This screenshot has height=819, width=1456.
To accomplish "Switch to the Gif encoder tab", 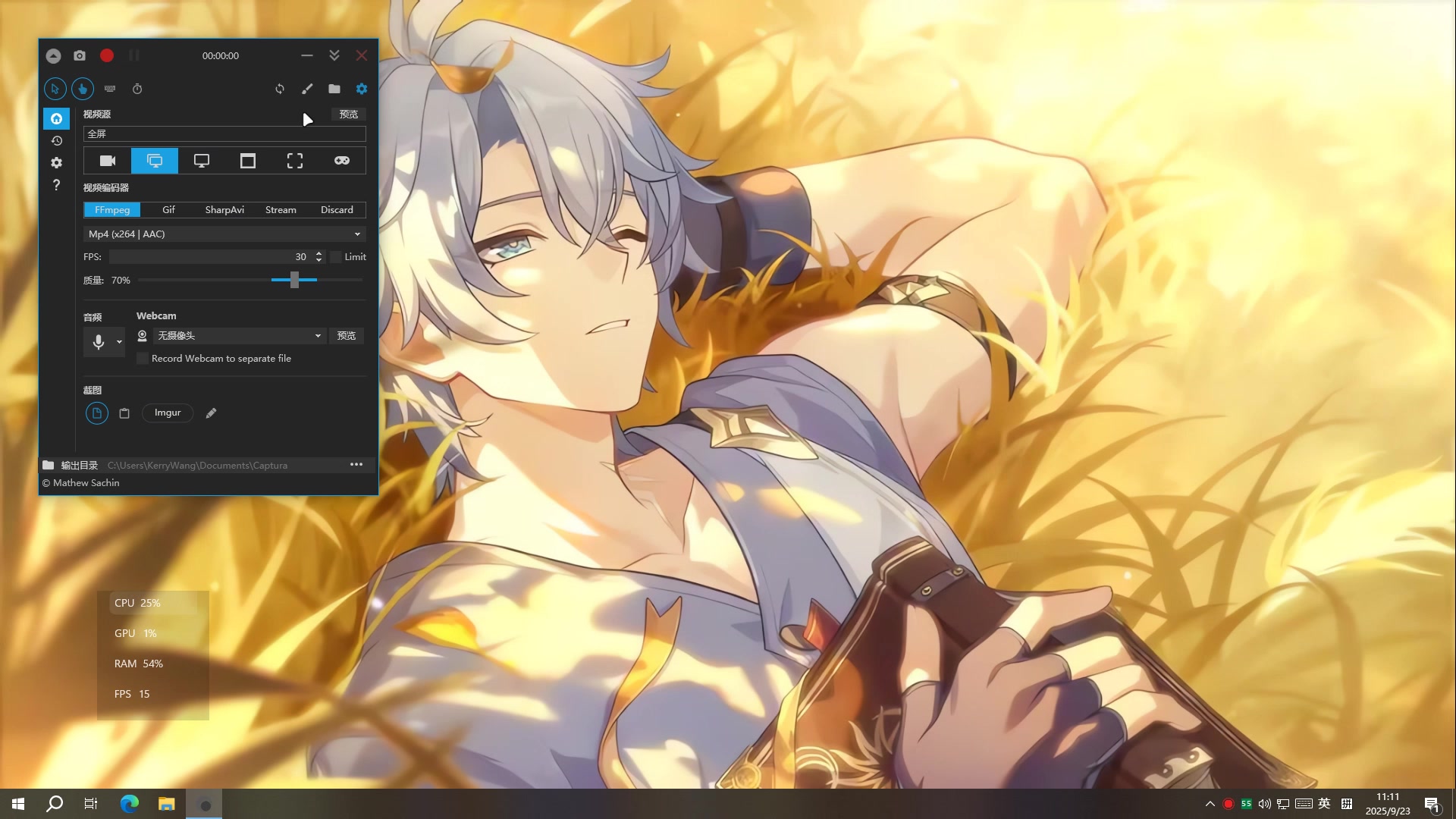I will pos(168,210).
